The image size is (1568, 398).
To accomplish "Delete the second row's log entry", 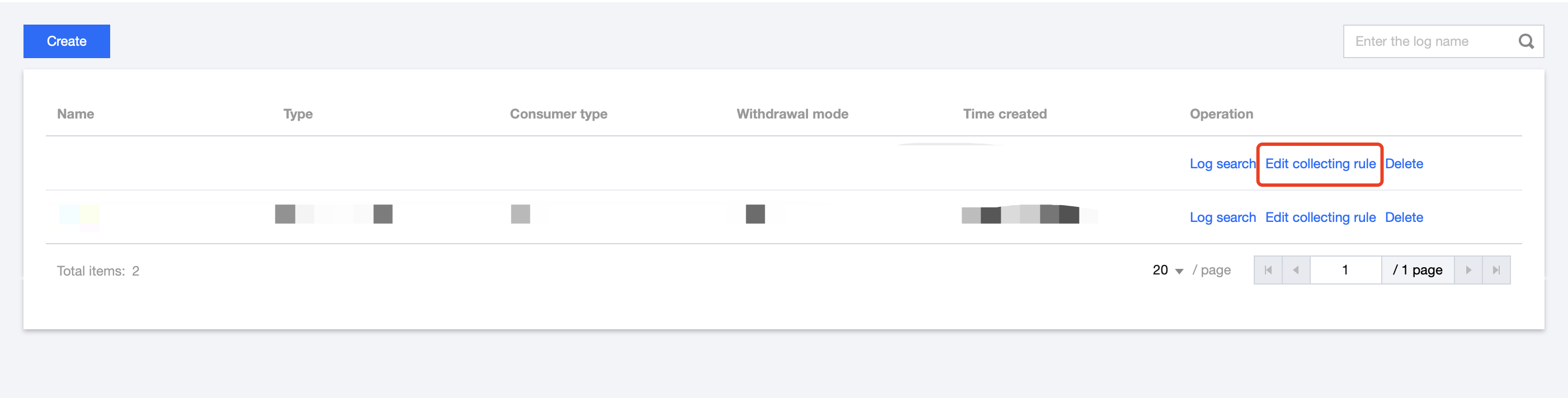I will (1404, 217).
